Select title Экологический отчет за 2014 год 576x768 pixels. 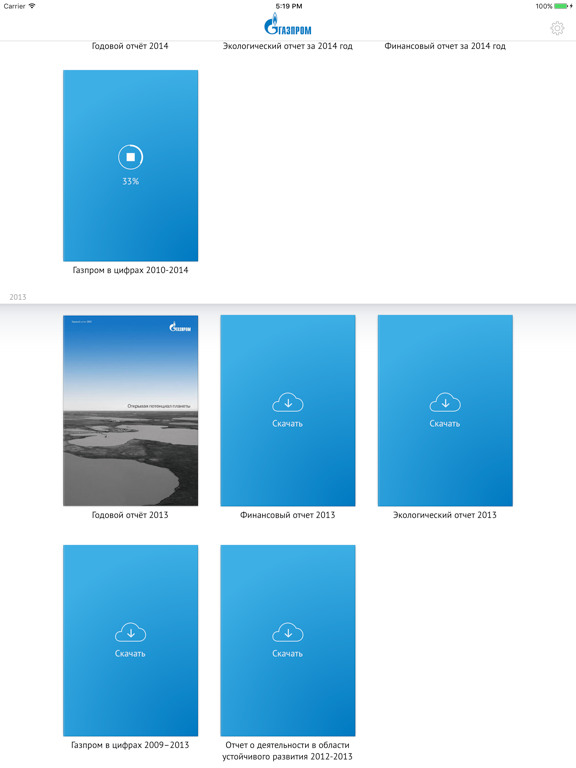pos(288,46)
